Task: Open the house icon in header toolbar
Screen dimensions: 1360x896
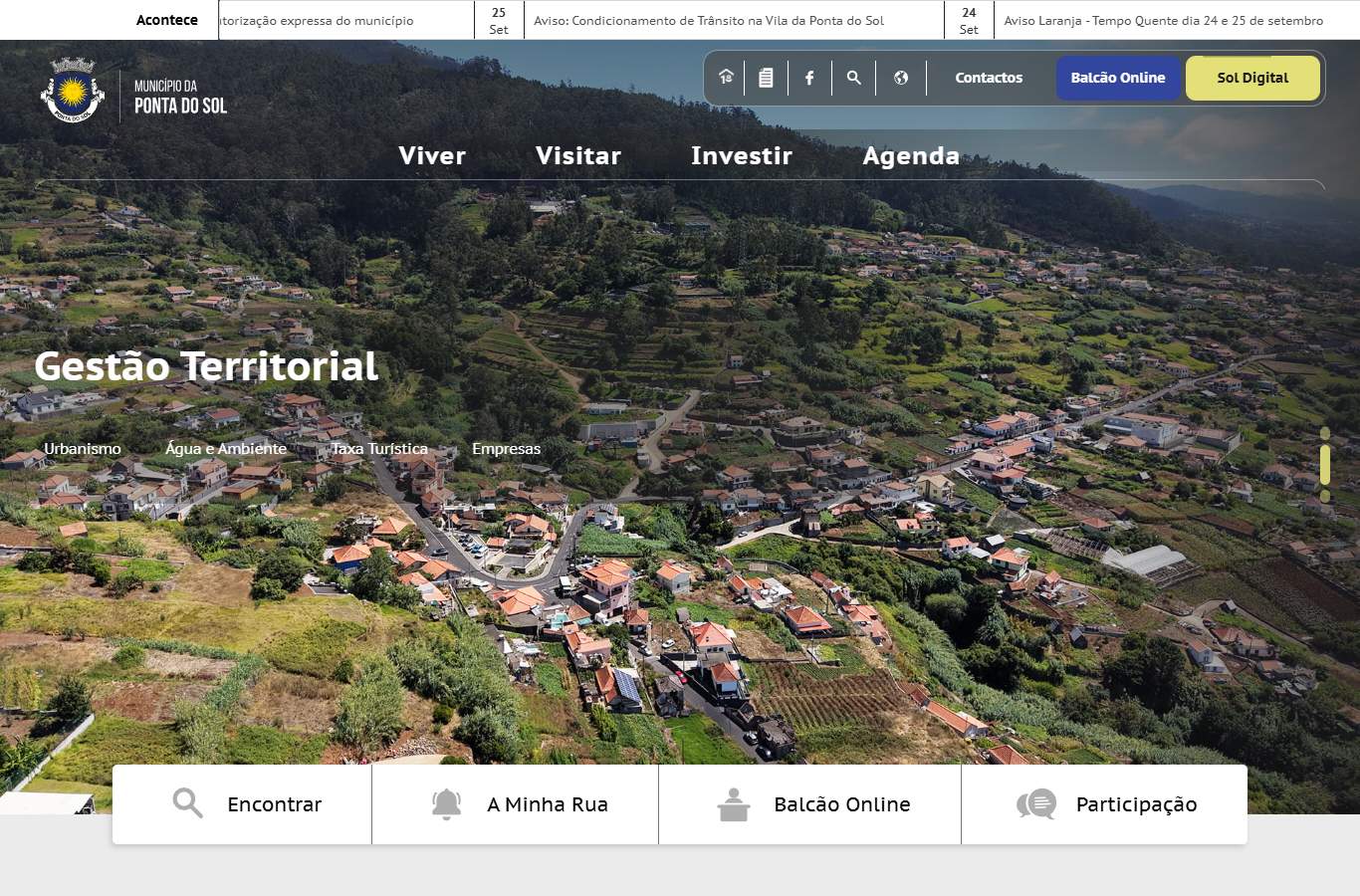Action: [x=726, y=78]
